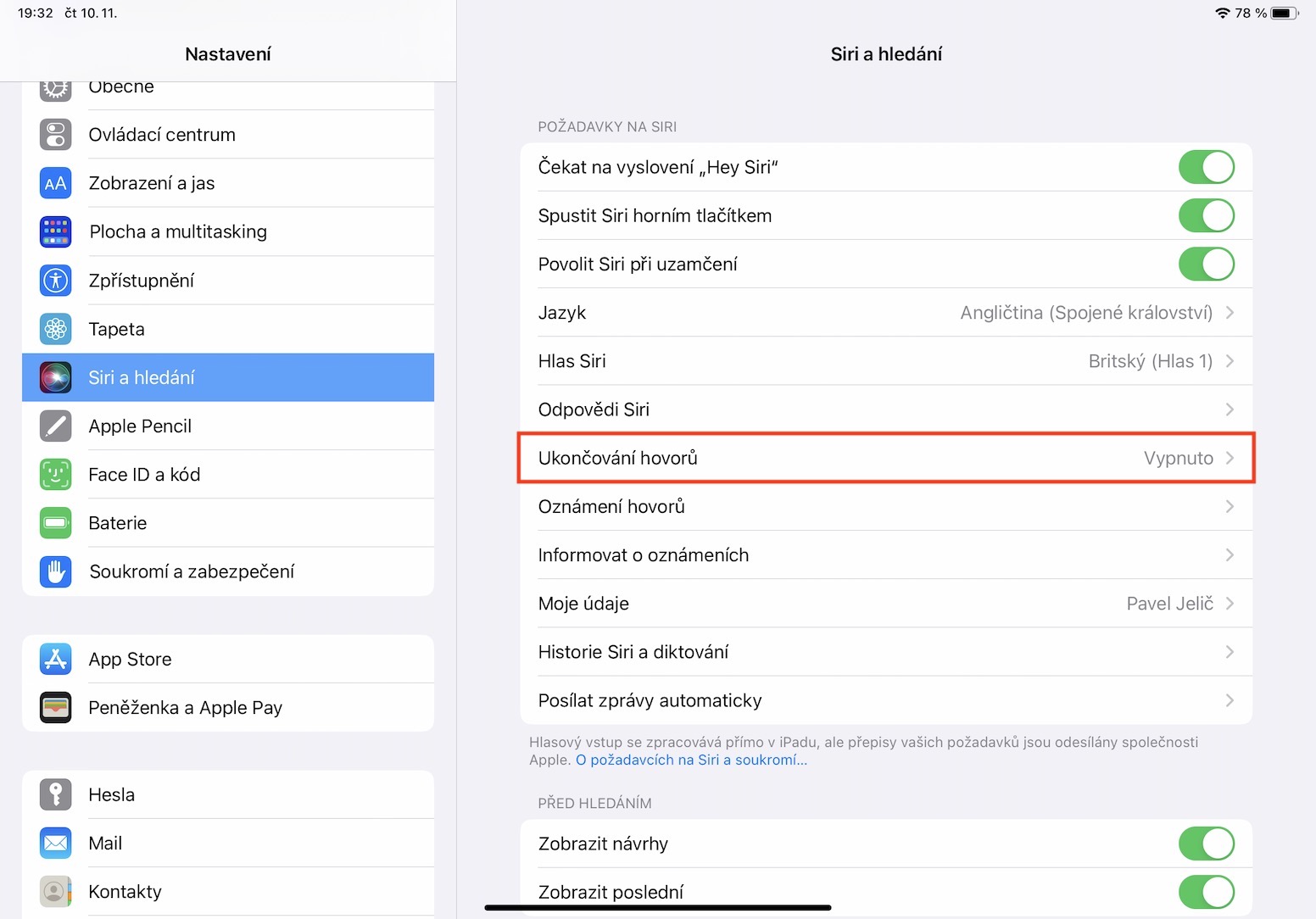Tap the Mail envelope icon

(56, 844)
